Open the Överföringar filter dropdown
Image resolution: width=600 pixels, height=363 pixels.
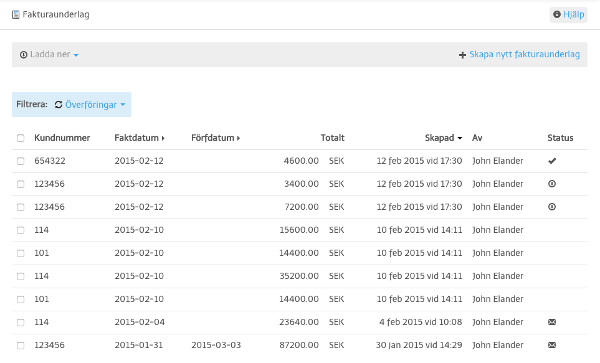pos(90,105)
